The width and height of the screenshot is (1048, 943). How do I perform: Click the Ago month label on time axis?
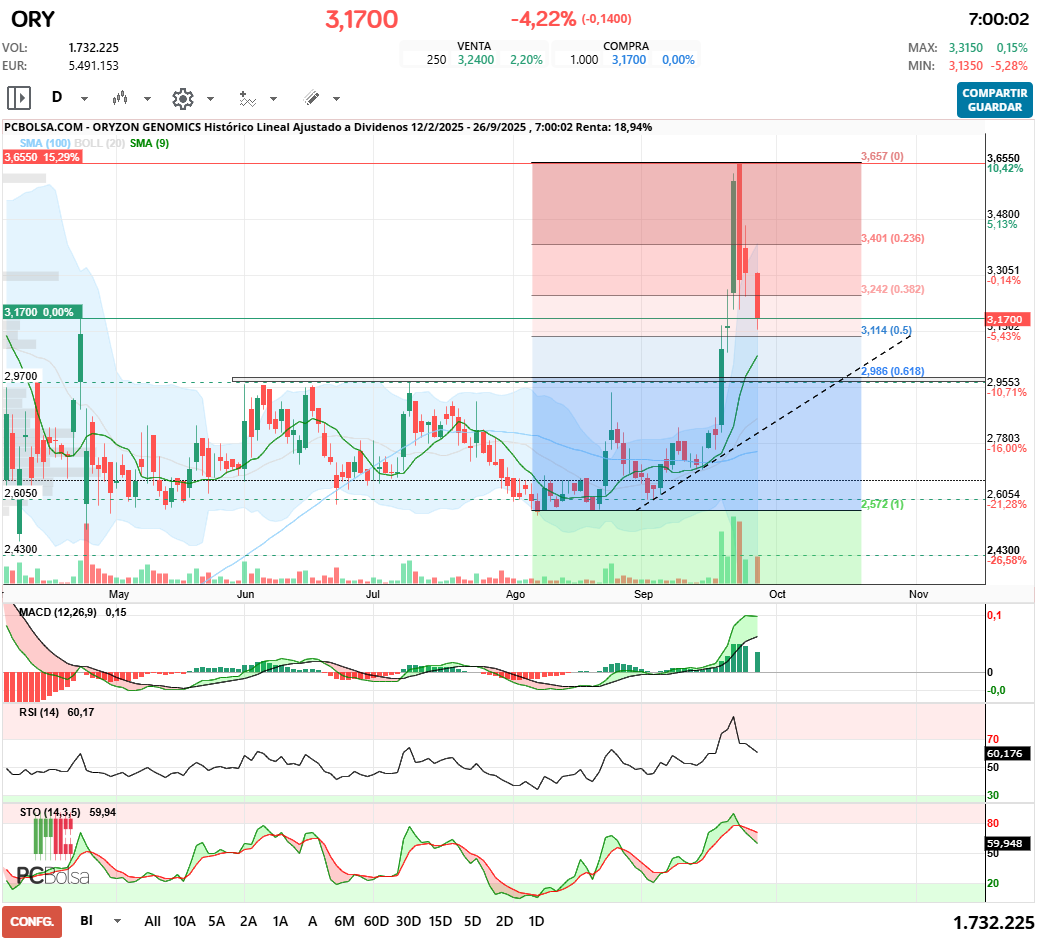click(515, 594)
